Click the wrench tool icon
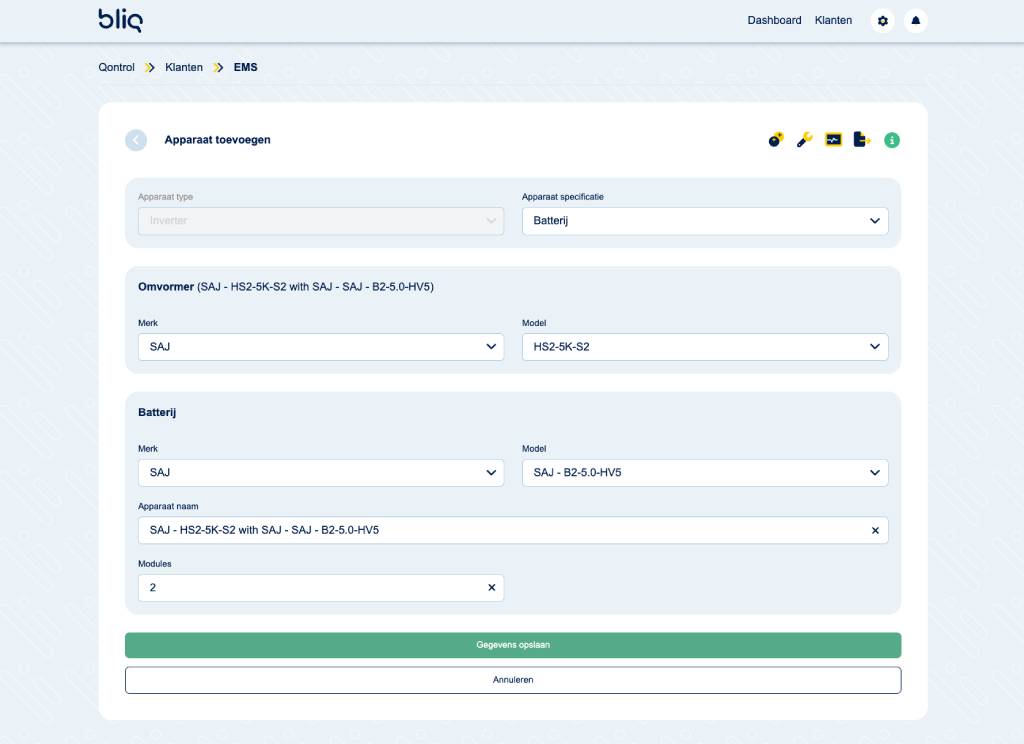 [x=804, y=140]
